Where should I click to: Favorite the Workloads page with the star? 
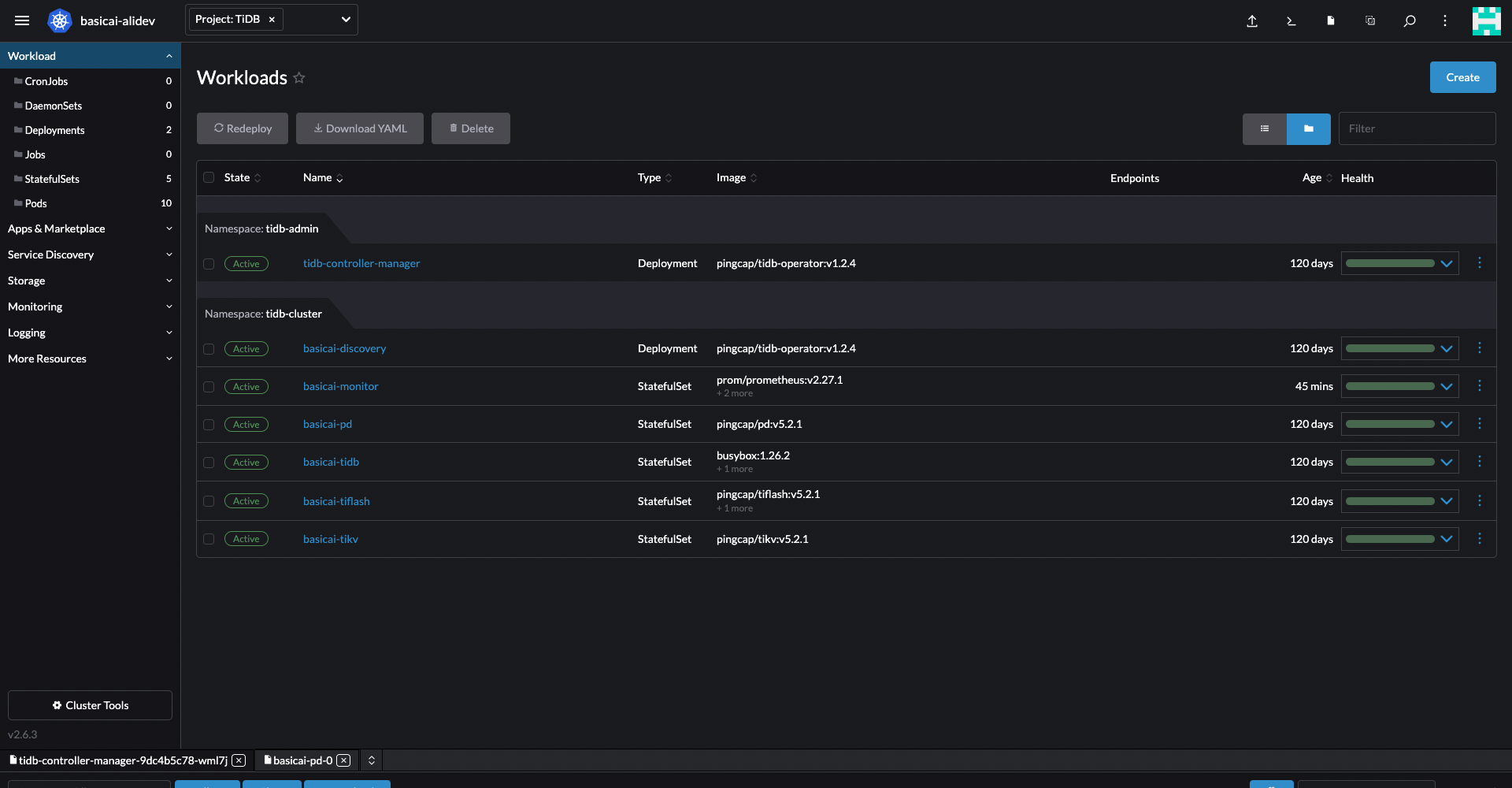pyautogui.click(x=299, y=77)
